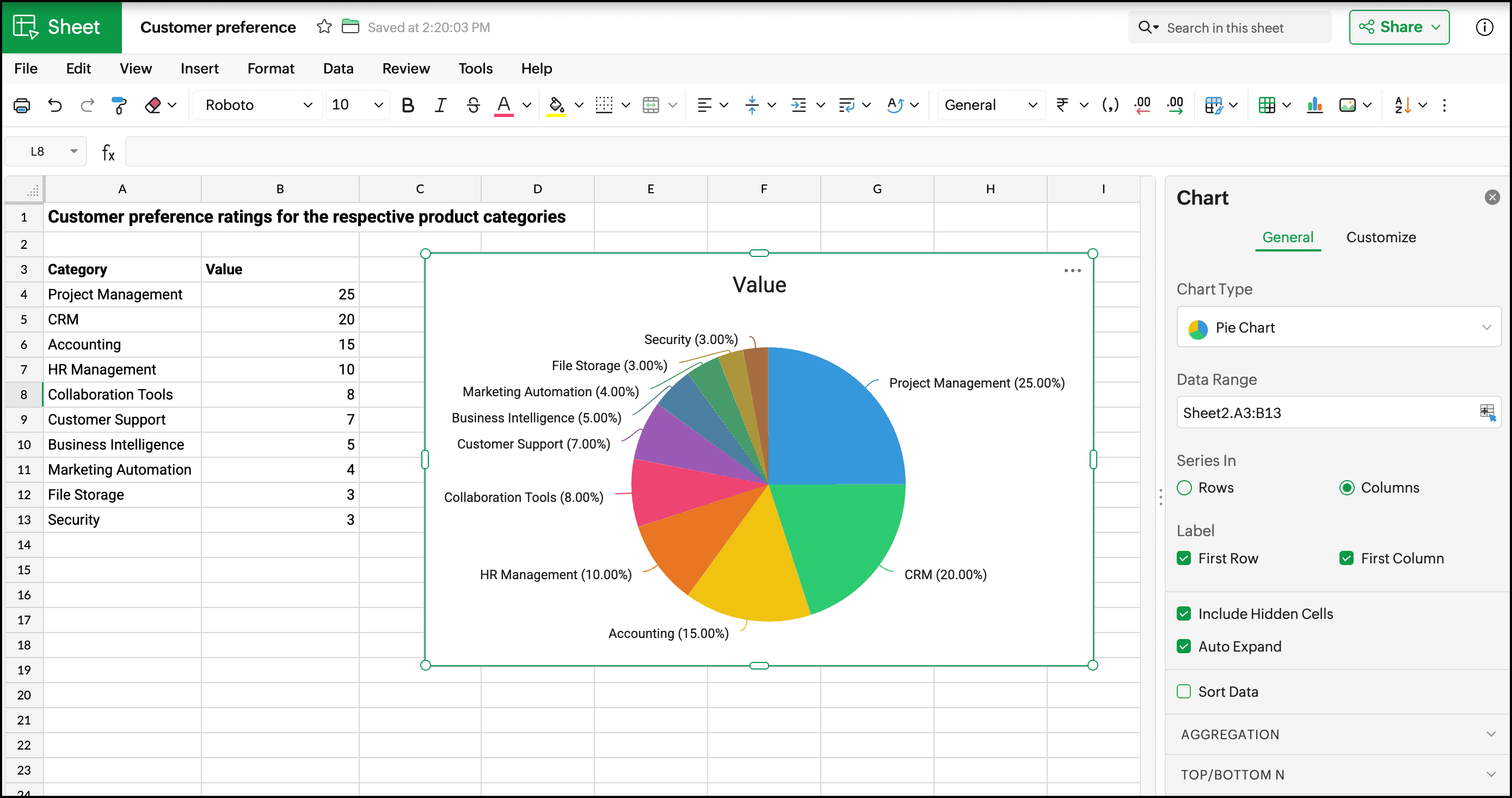Disable the Include Hidden Cells checkbox

[1184, 613]
